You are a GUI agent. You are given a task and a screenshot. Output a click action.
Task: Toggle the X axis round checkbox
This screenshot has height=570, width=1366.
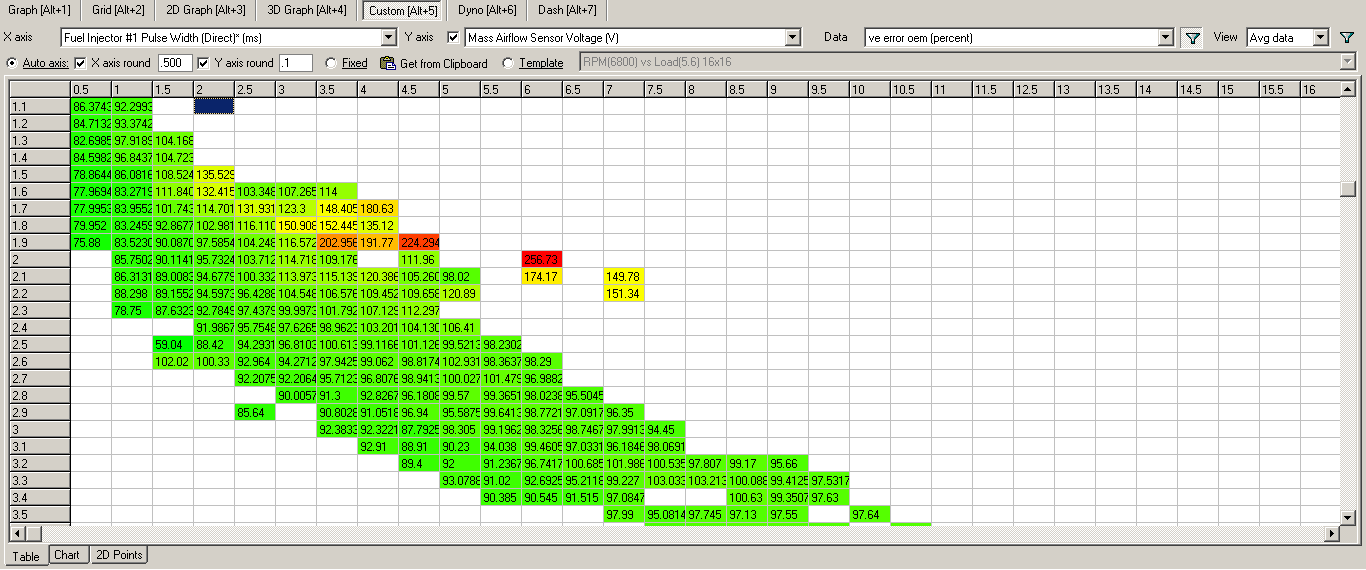pos(81,63)
